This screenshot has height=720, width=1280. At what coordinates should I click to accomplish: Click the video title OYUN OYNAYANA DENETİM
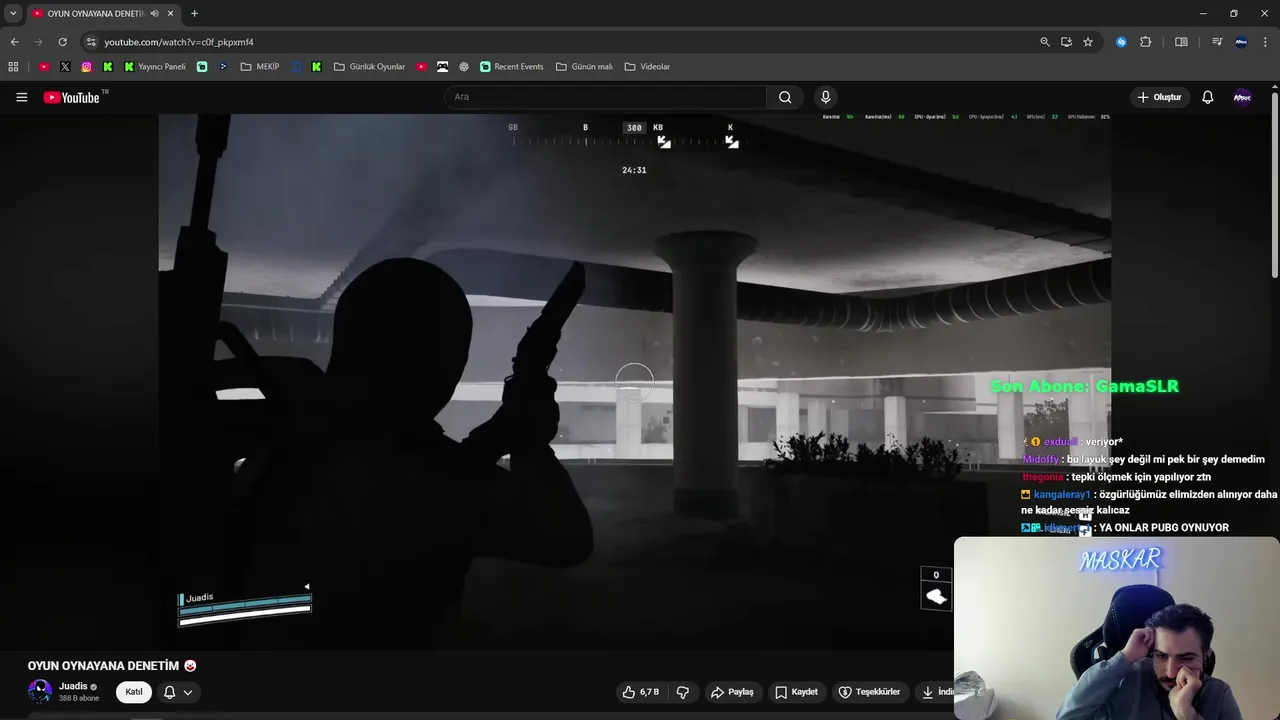103,666
